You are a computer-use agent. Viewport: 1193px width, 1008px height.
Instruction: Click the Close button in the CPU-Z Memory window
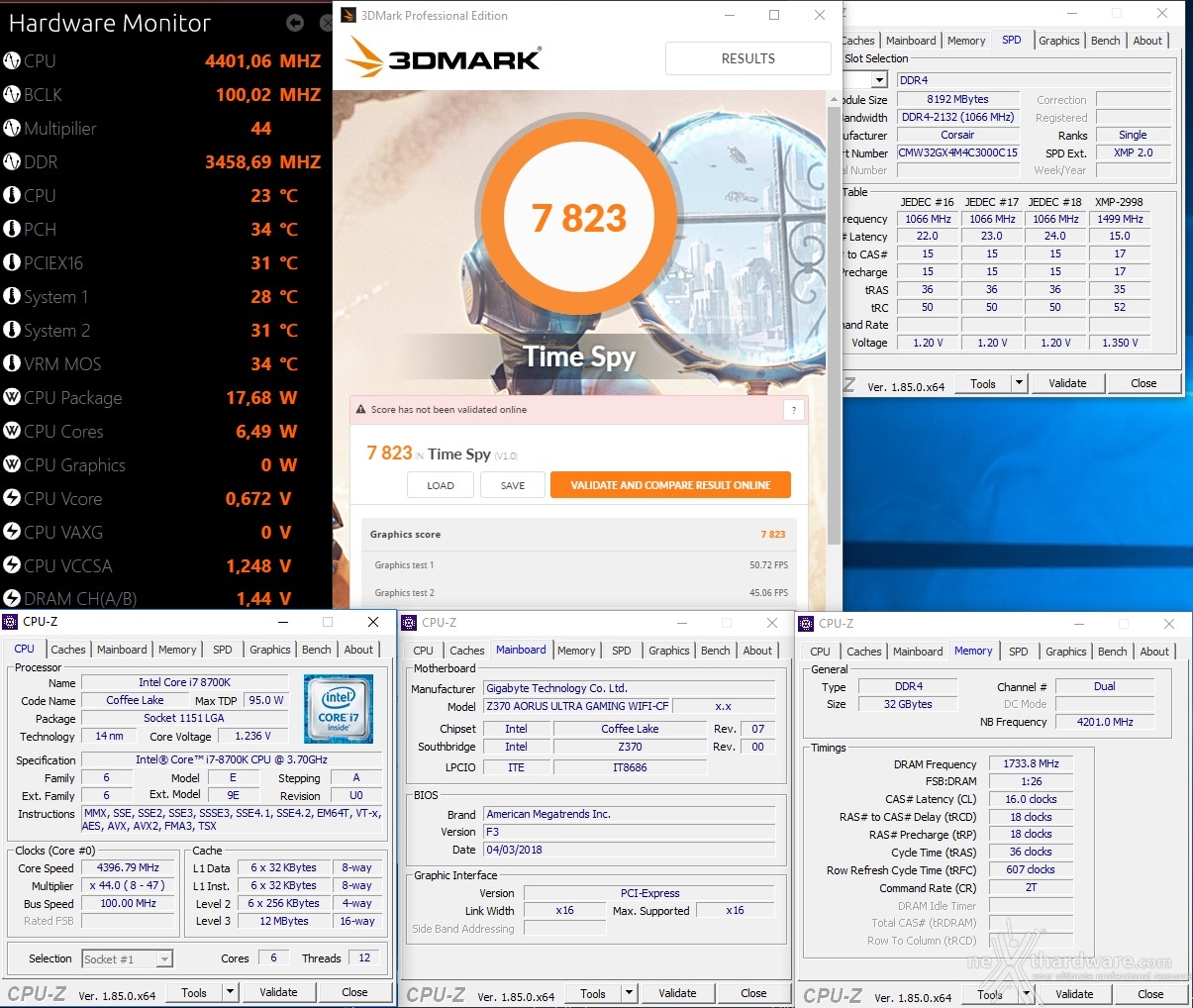click(1150, 994)
